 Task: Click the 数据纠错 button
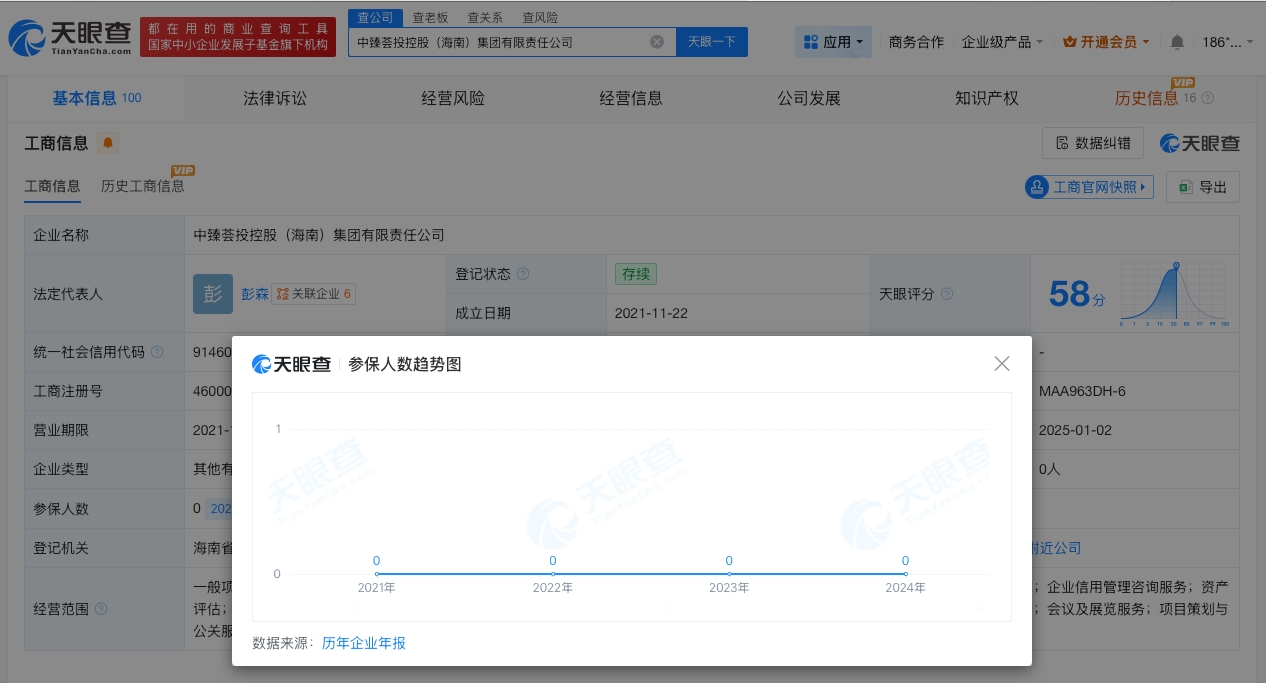(1092, 143)
